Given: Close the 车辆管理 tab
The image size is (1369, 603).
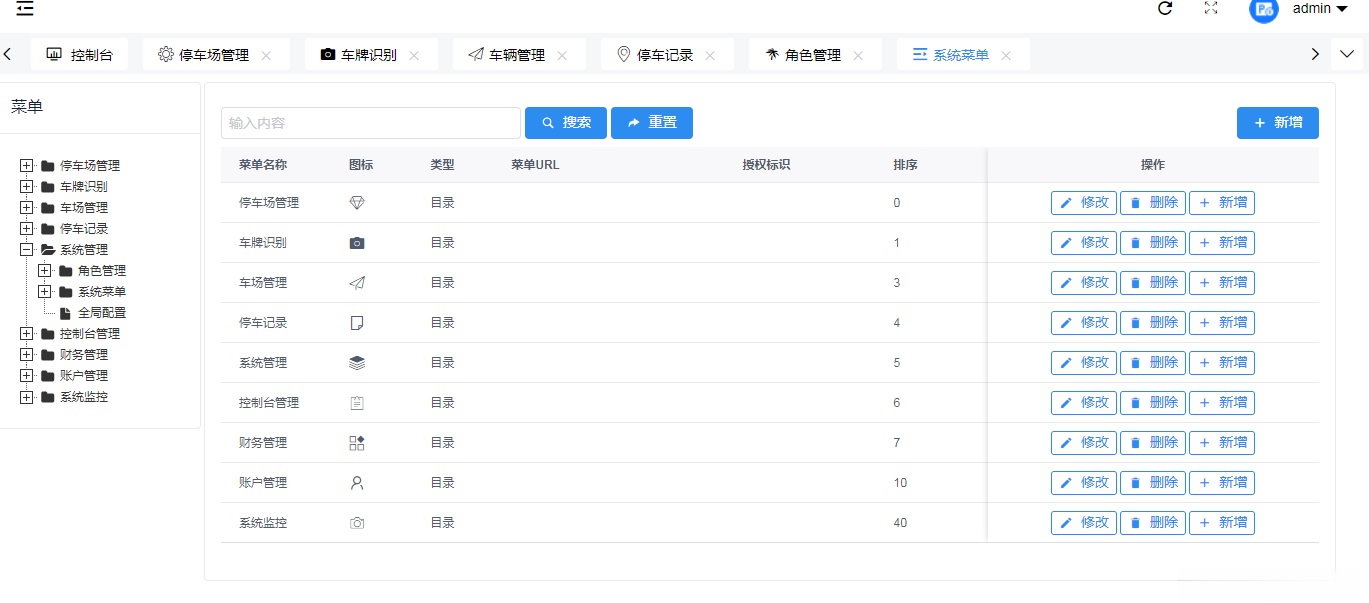Looking at the screenshot, I should [562, 56].
